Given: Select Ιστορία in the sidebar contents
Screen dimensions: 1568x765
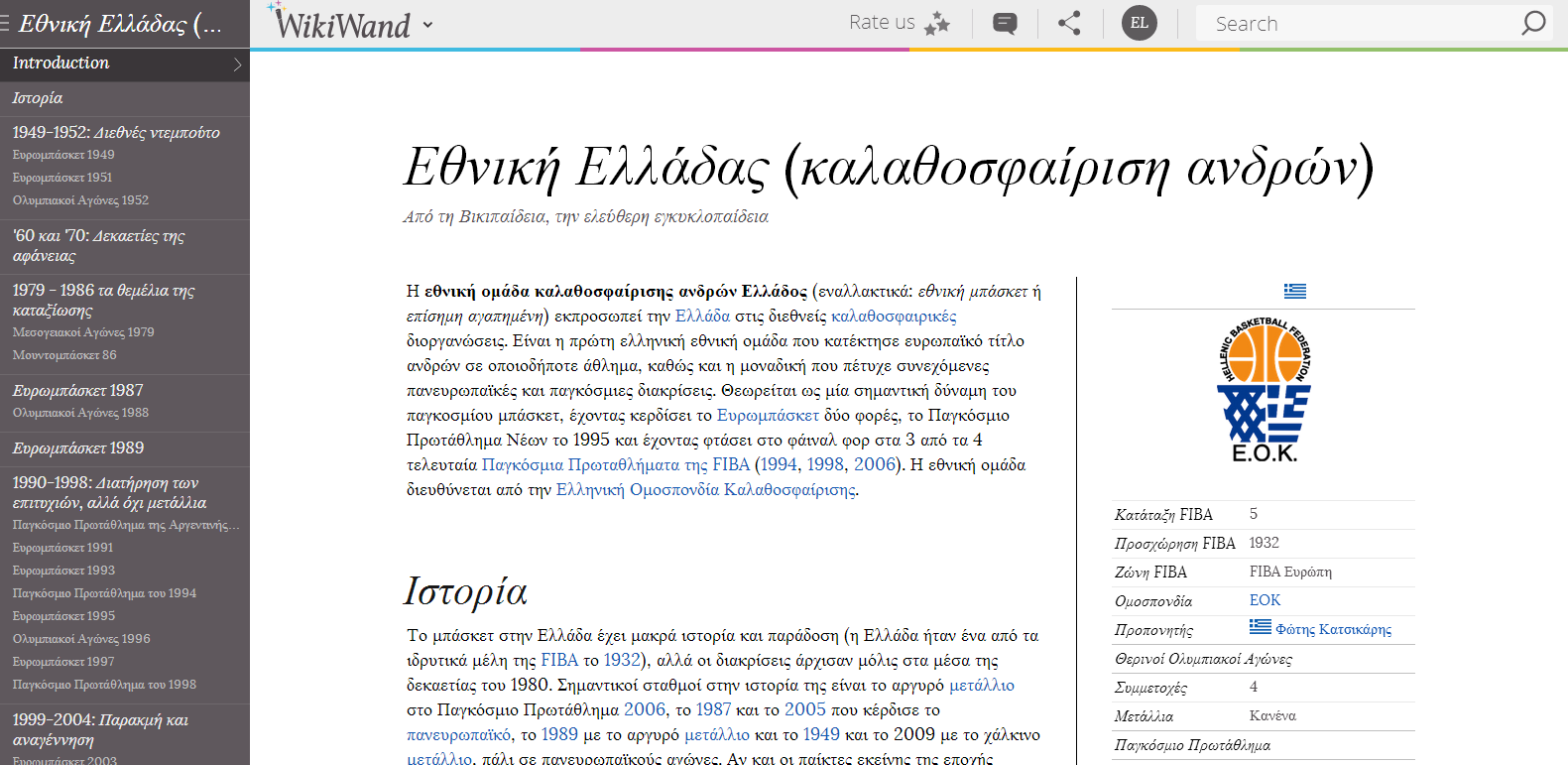Looking at the screenshot, I should pyautogui.click(x=38, y=98).
